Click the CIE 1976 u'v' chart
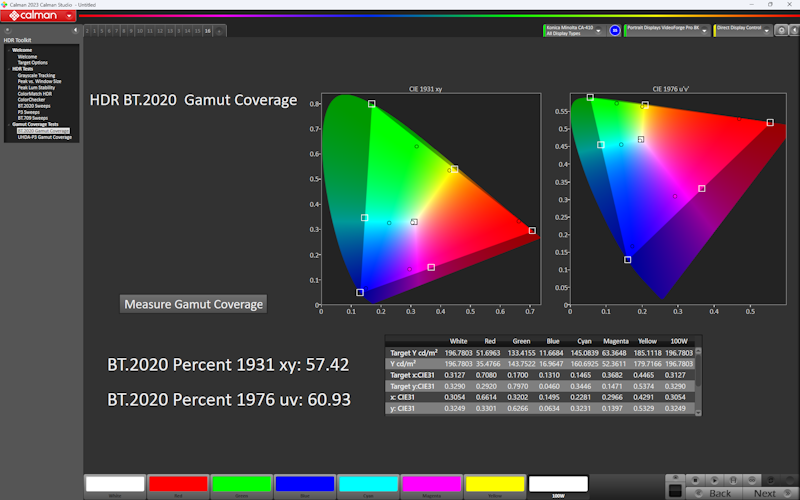 tap(678, 199)
